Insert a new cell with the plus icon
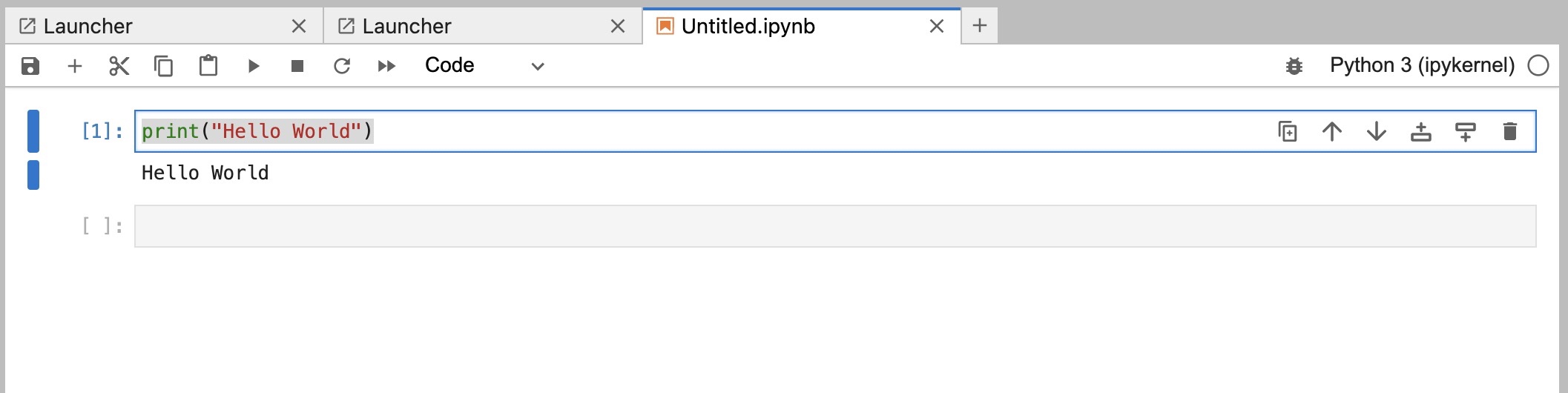 pyautogui.click(x=75, y=66)
